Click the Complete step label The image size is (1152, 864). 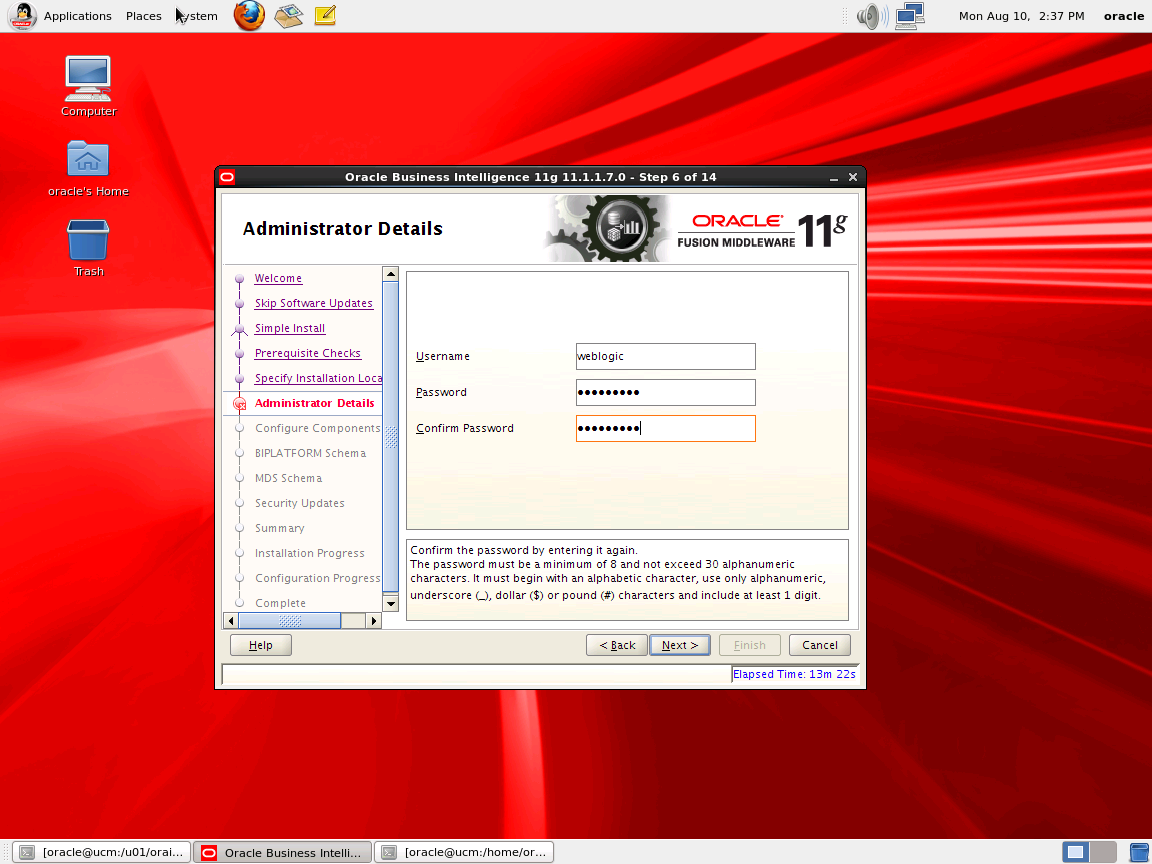pos(280,603)
